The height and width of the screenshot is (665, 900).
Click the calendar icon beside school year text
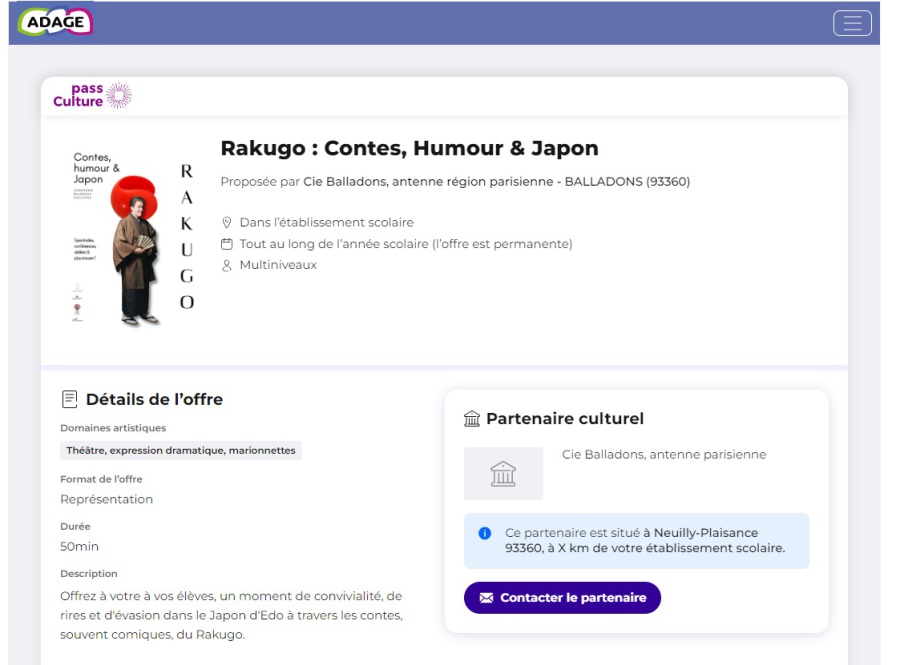pos(227,244)
